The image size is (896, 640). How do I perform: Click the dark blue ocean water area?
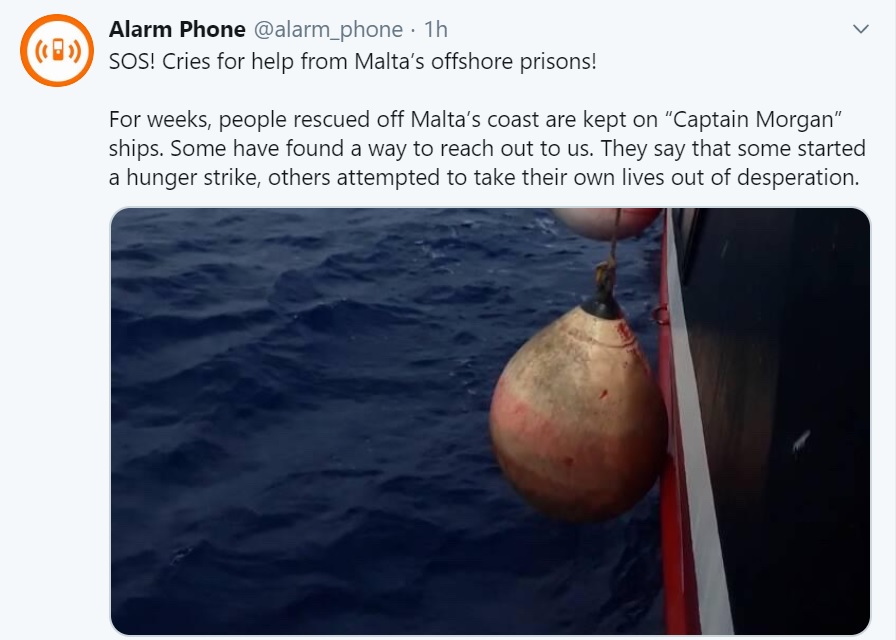click(x=297, y=423)
